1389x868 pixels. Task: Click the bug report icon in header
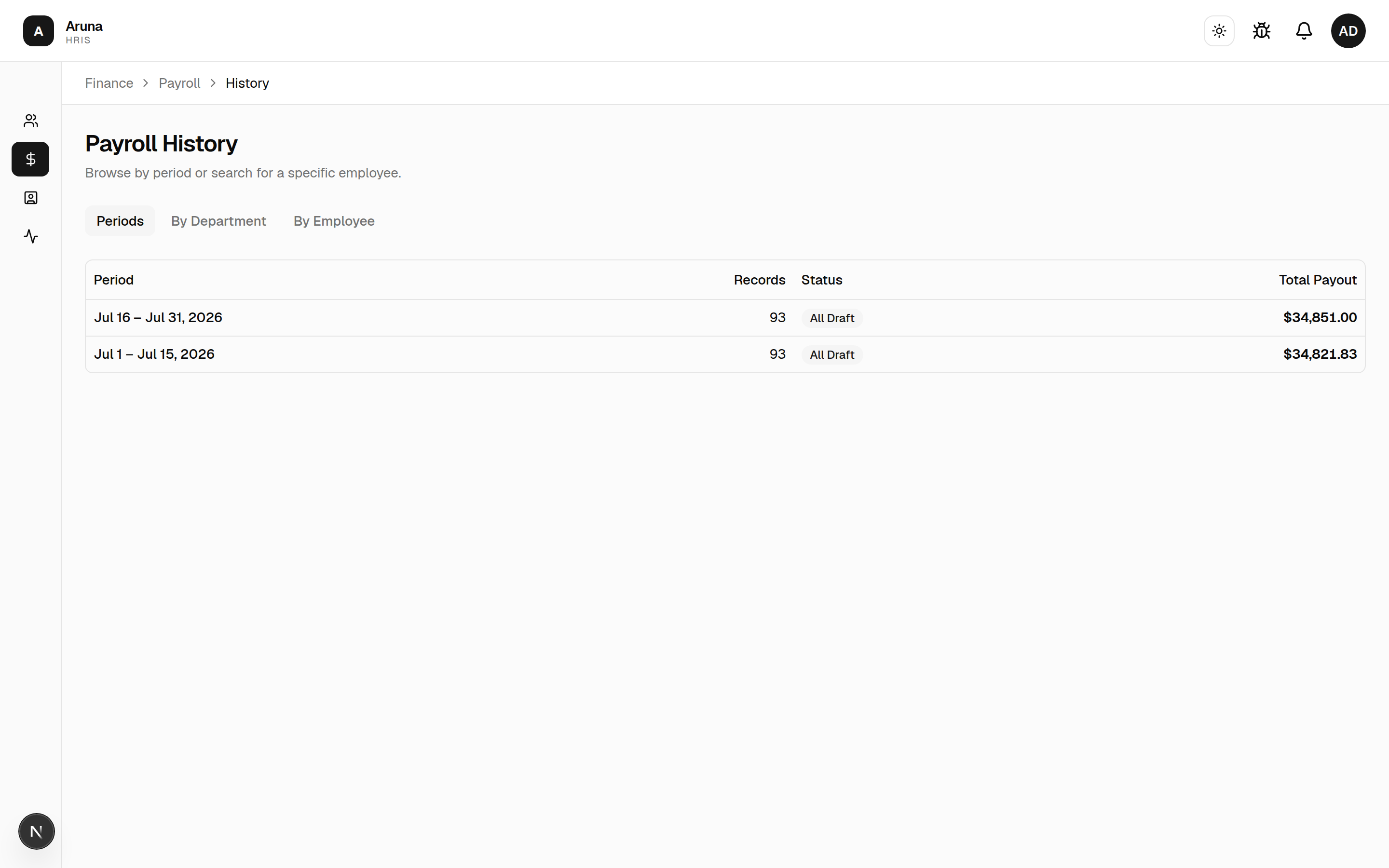point(1262,31)
